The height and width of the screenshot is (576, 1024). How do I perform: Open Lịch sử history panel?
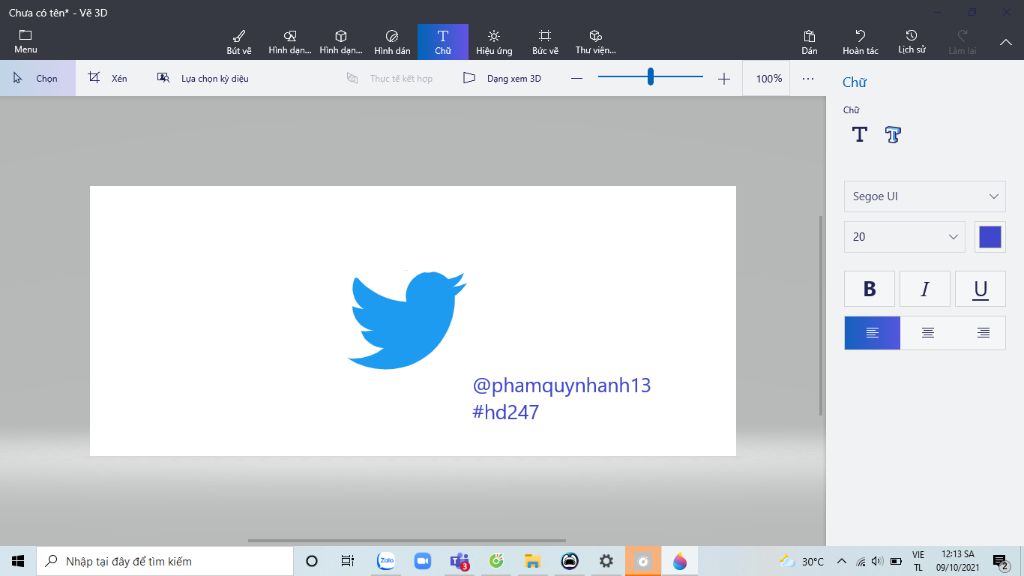pos(912,42)
